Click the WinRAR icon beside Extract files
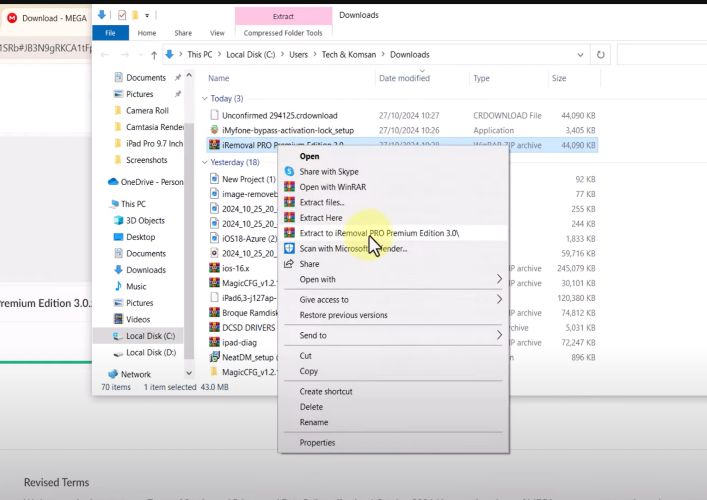The image size is (707, 500). [289, 202]
